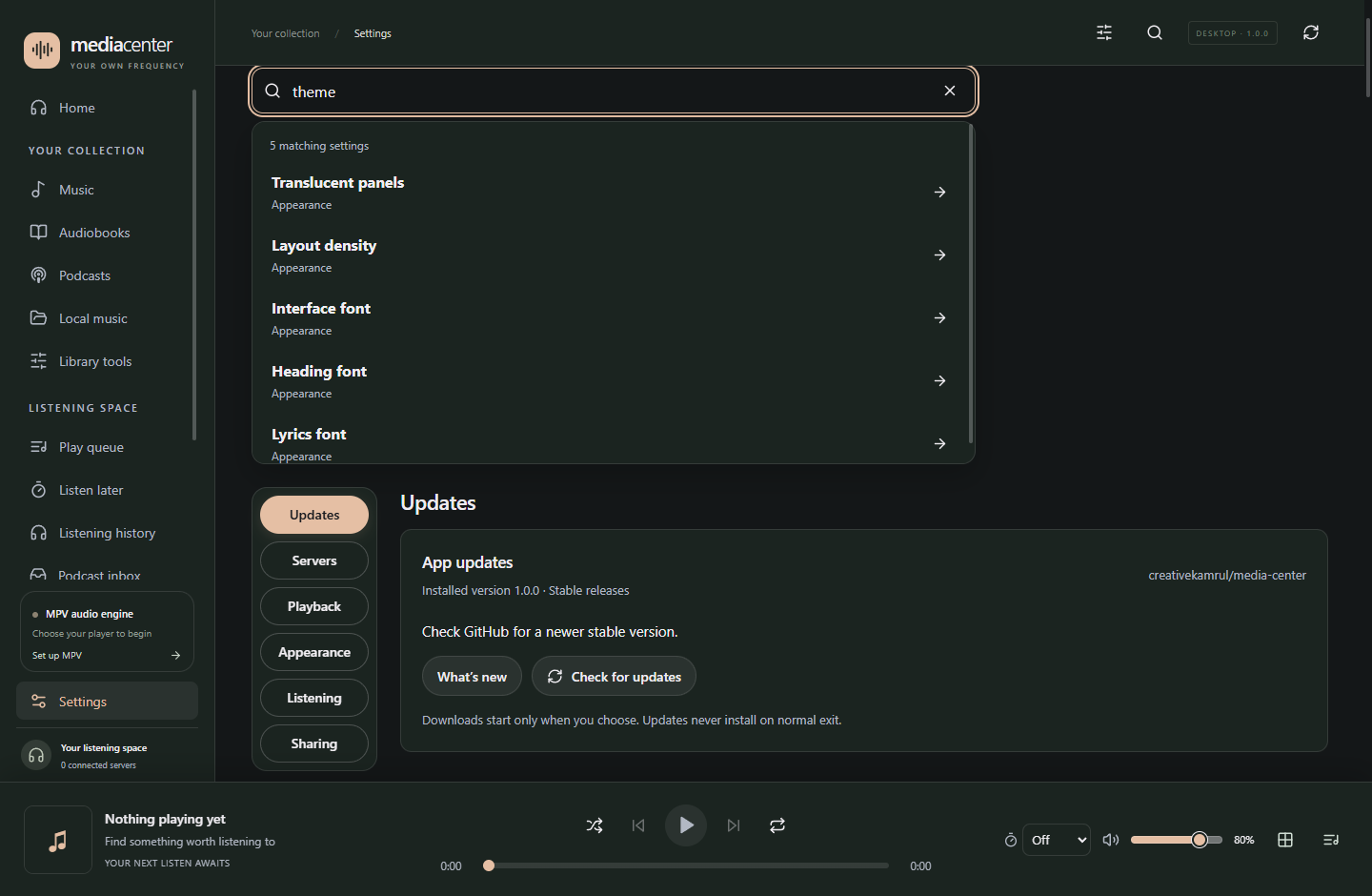Click the playback progress seek bar
1372x896 pixels.
tap(686, 865)
